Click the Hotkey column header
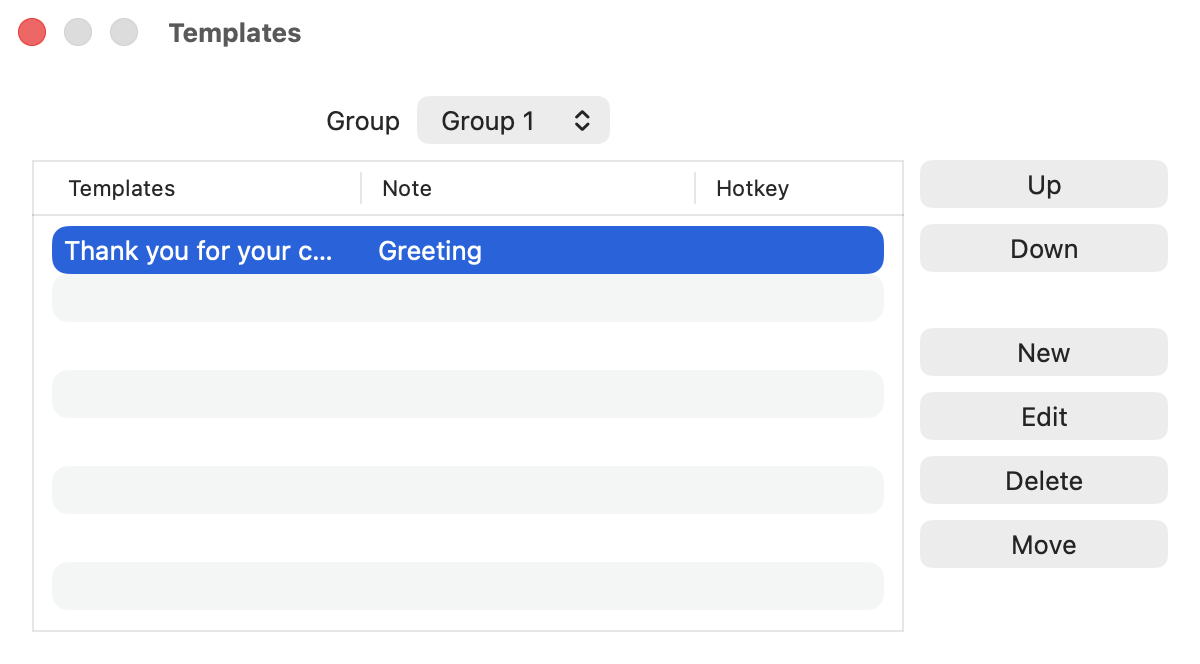The image size is (1200, 664). click(x=752, y=189)
